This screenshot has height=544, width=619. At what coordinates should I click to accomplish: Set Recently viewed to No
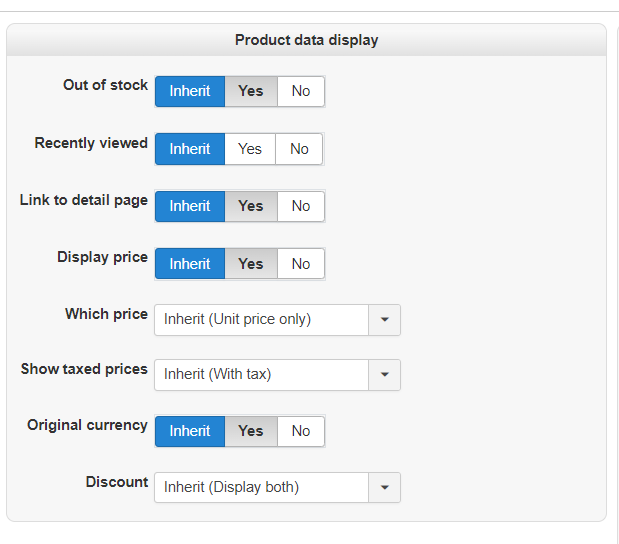point(300,149)
